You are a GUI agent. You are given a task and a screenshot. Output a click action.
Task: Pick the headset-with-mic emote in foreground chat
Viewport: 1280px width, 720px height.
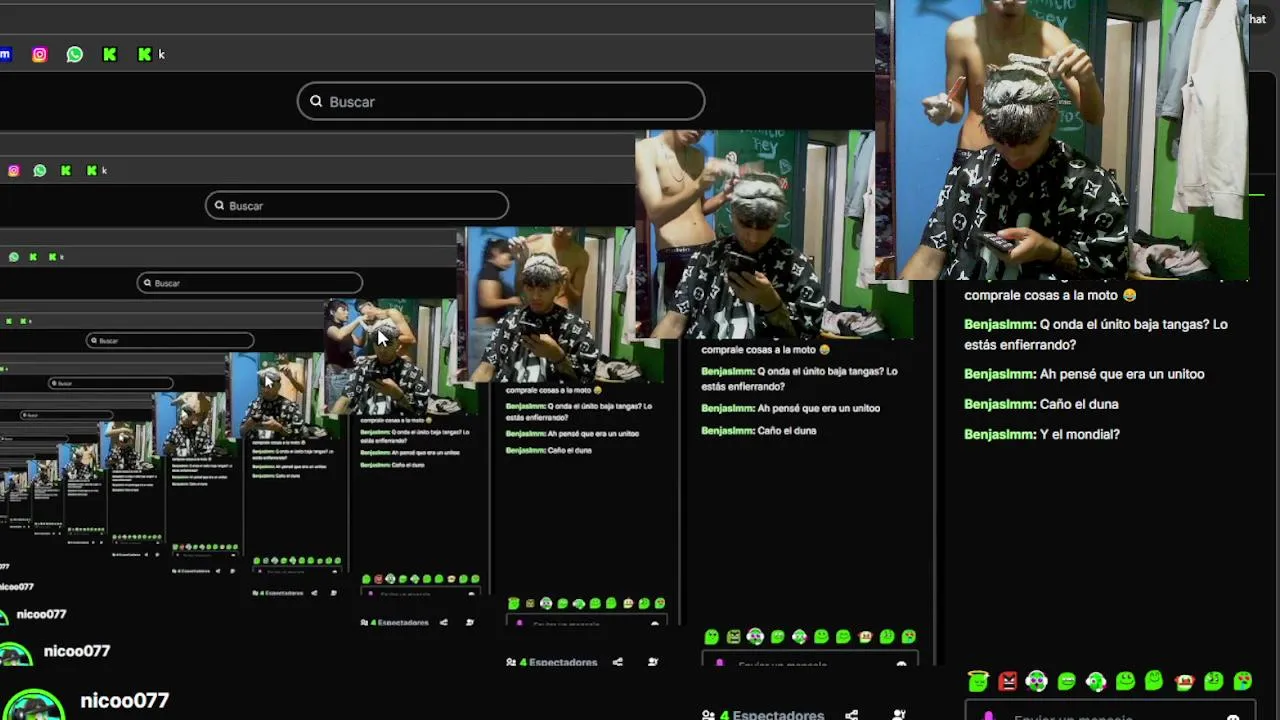tap(1096, 682)
